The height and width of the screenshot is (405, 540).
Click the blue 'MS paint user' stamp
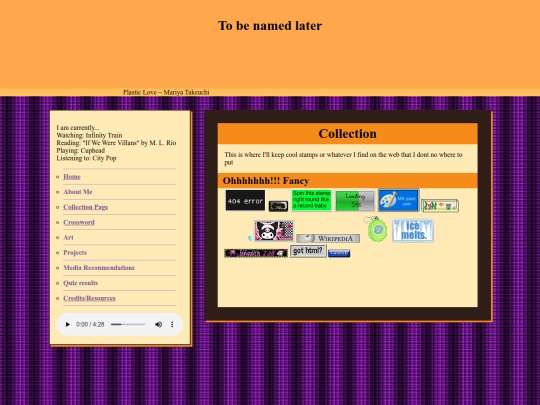click(398, 200)
